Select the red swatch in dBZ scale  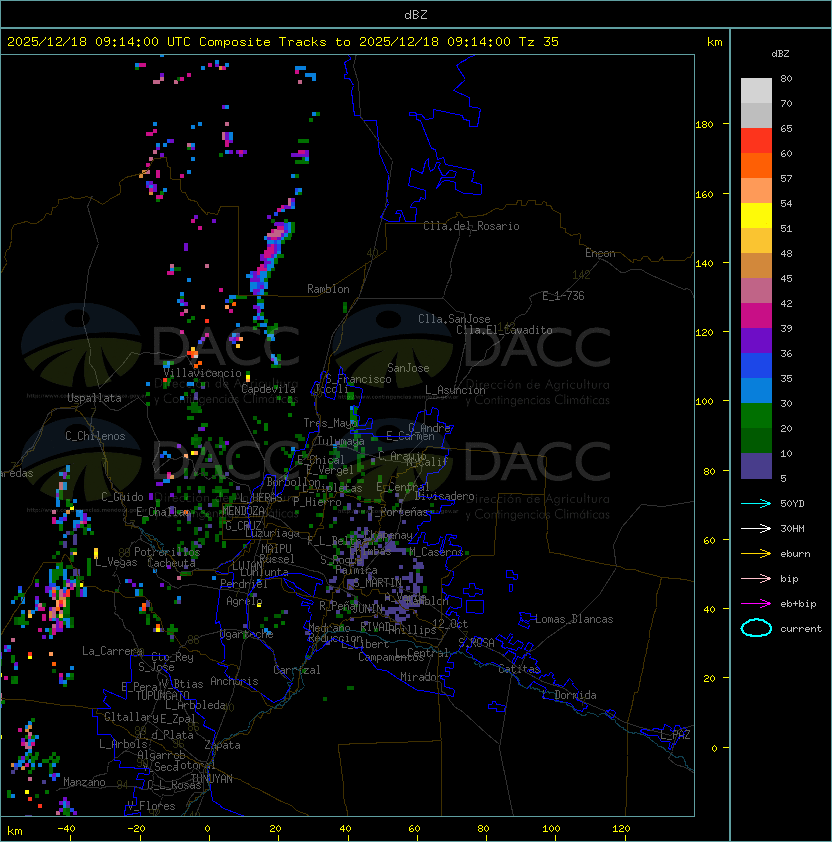[756, 140]
